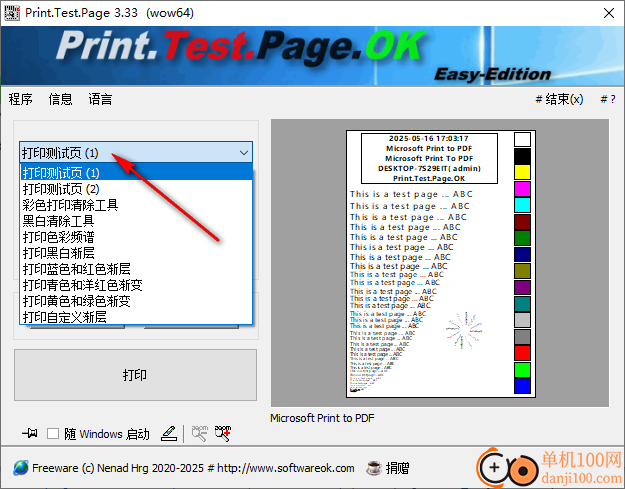Screen dimensions: 625x489
Task: Choose 黑白清除工具 from the dropdown
Action: pos(136,221)
